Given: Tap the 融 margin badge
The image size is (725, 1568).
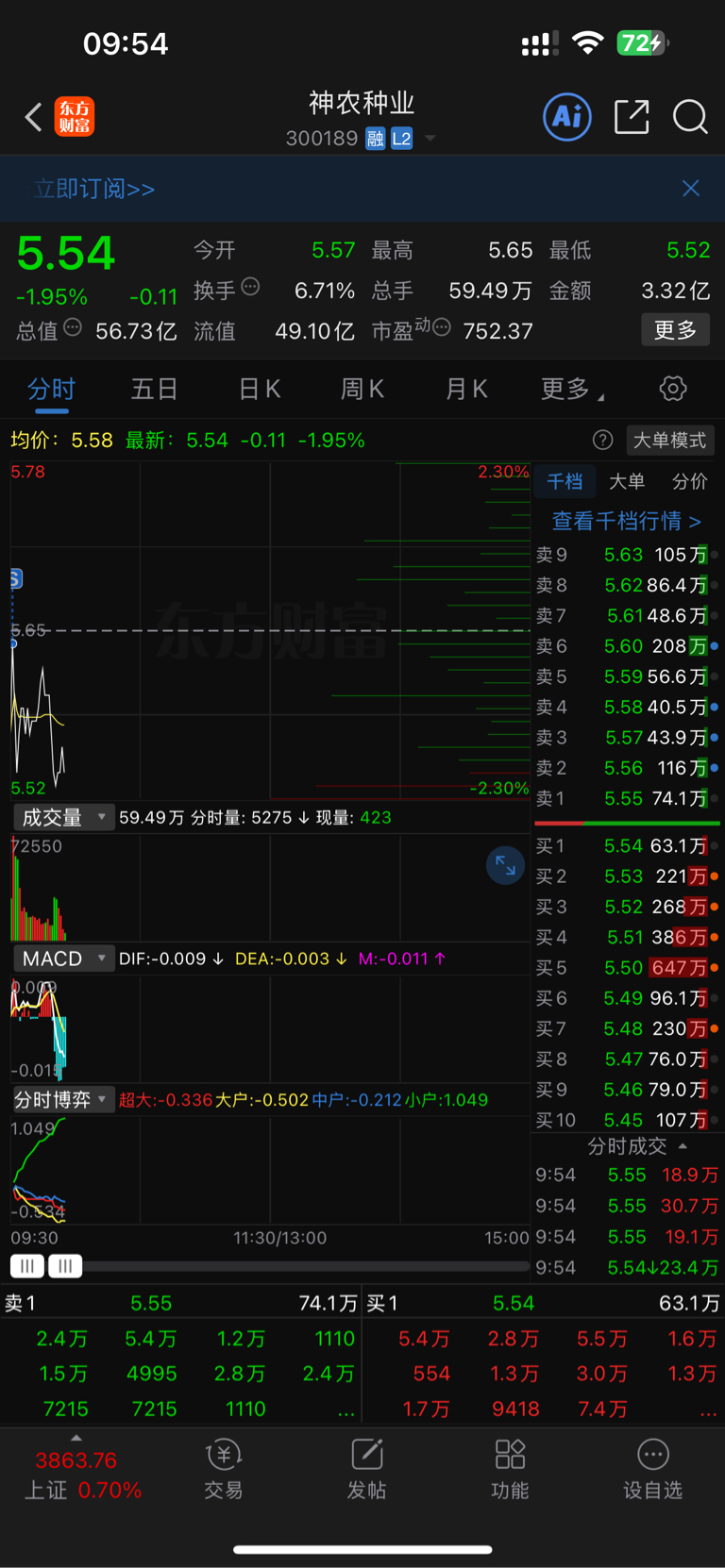Looking at the screenshot, I should pyautogui.click(x=376, y=139).
